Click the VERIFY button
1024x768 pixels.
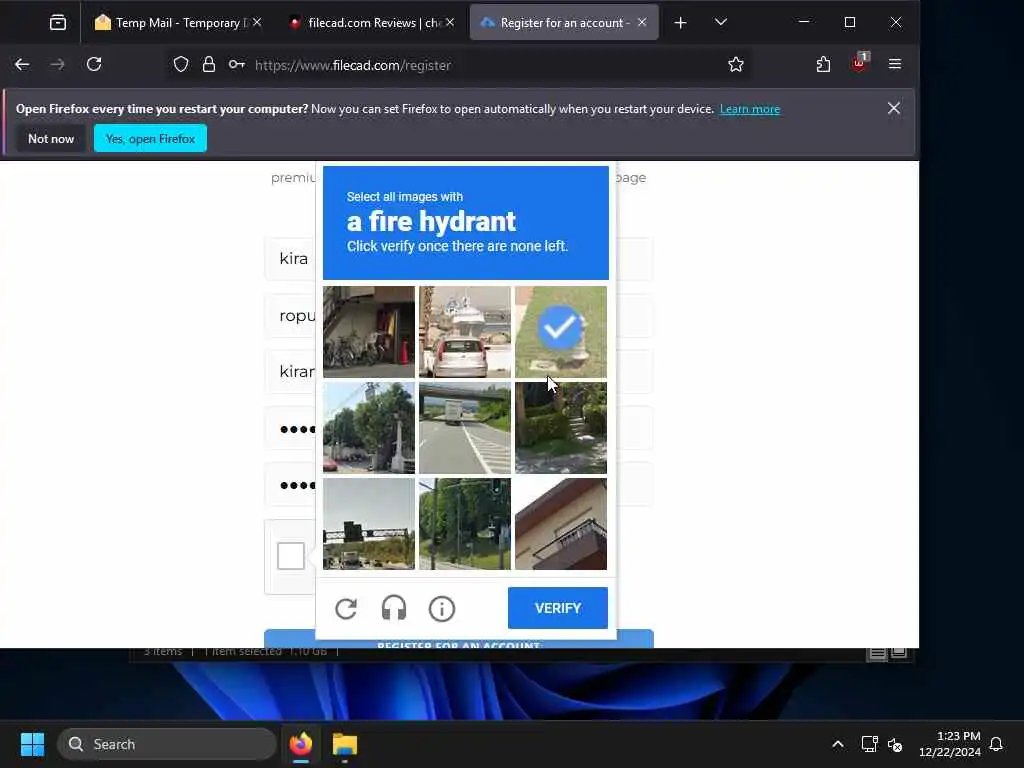[x=558, y=608]
